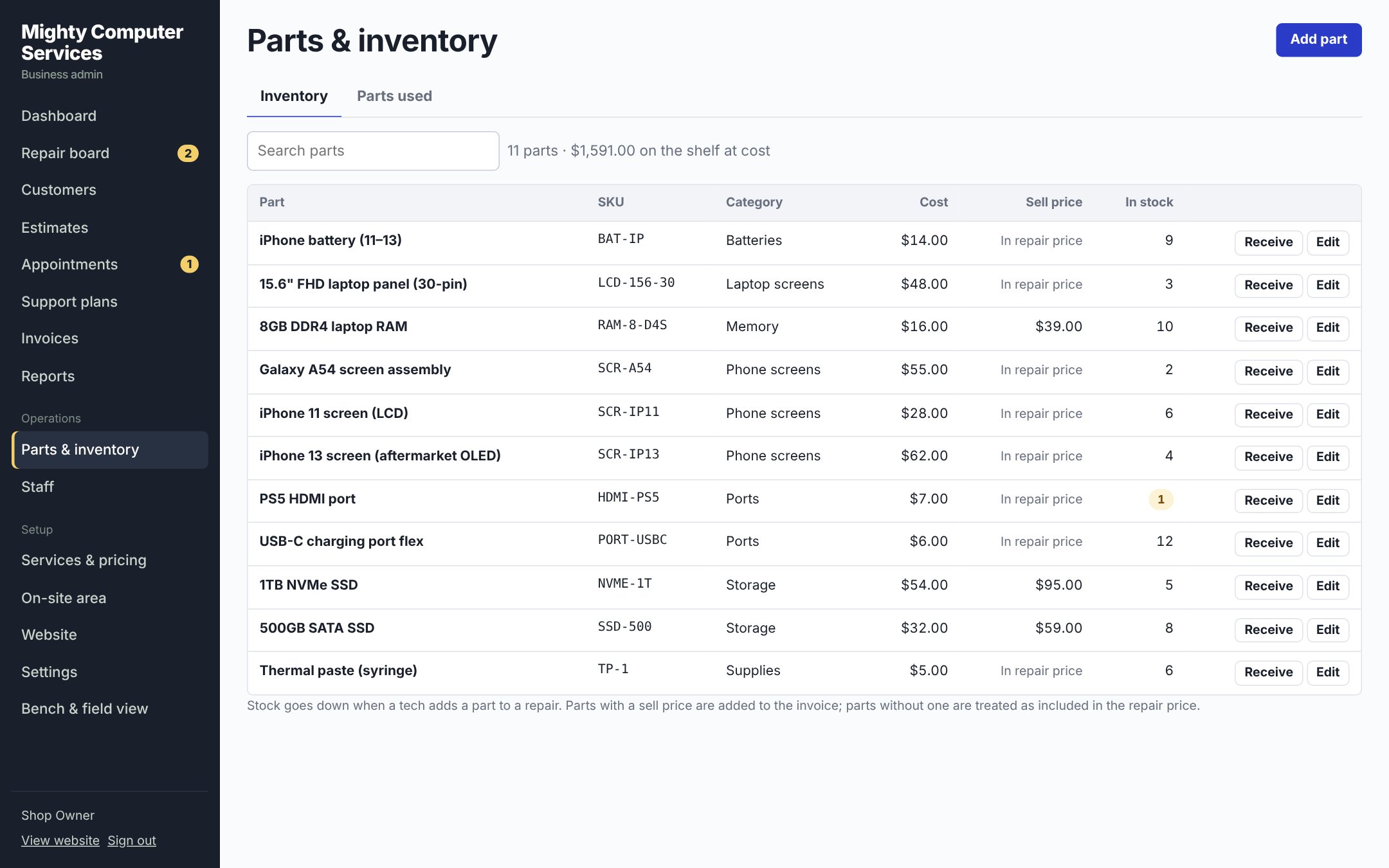Open the Invoices page
Screen dimensions: 1389x868
pyautogui.click(x=109, y=338)
